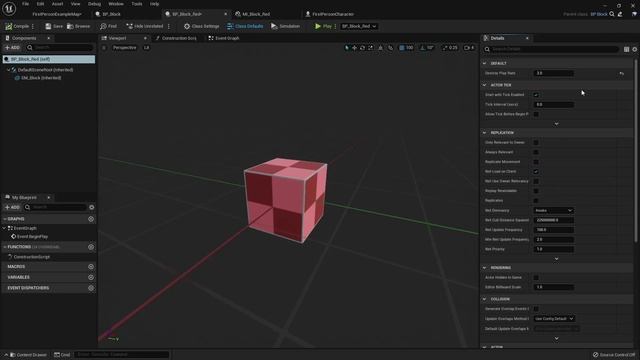This screenshot has height=360, width=640.
Task: Click the Find button
Action: (109, 26)
